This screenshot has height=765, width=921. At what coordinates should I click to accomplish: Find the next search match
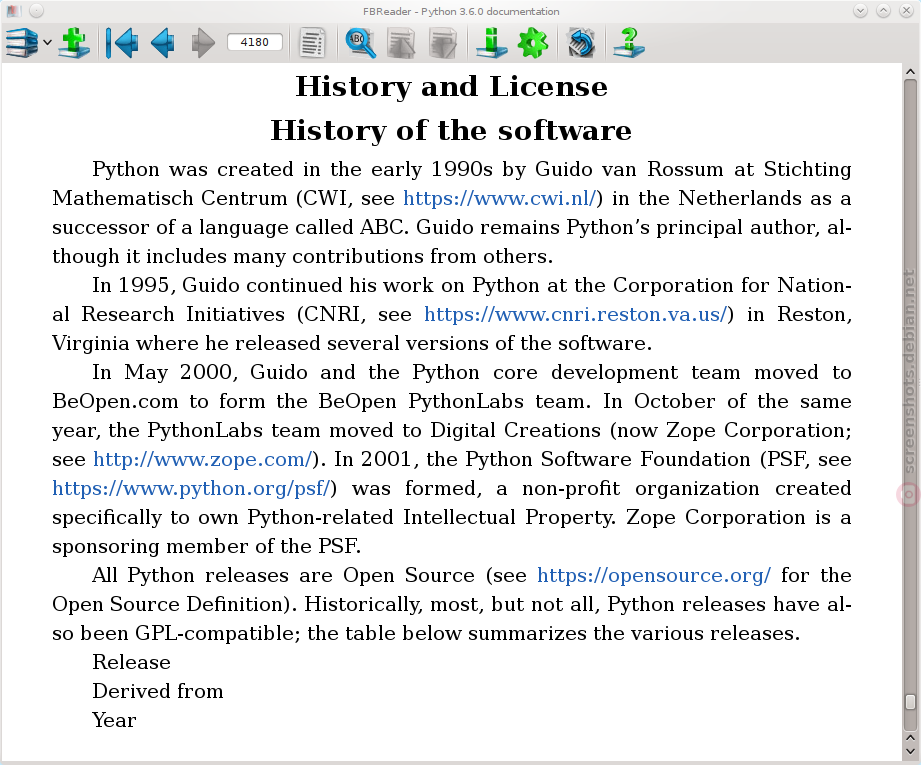[x=443, y=43]
